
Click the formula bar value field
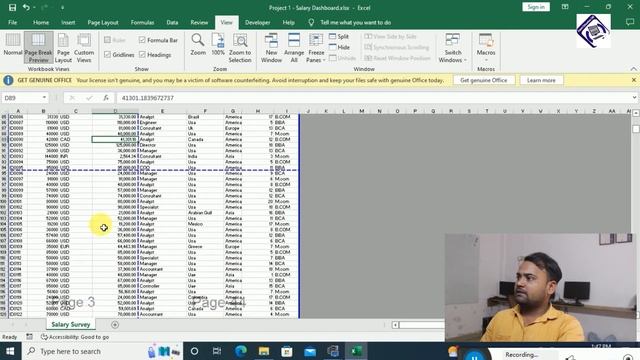coord(373,98)
